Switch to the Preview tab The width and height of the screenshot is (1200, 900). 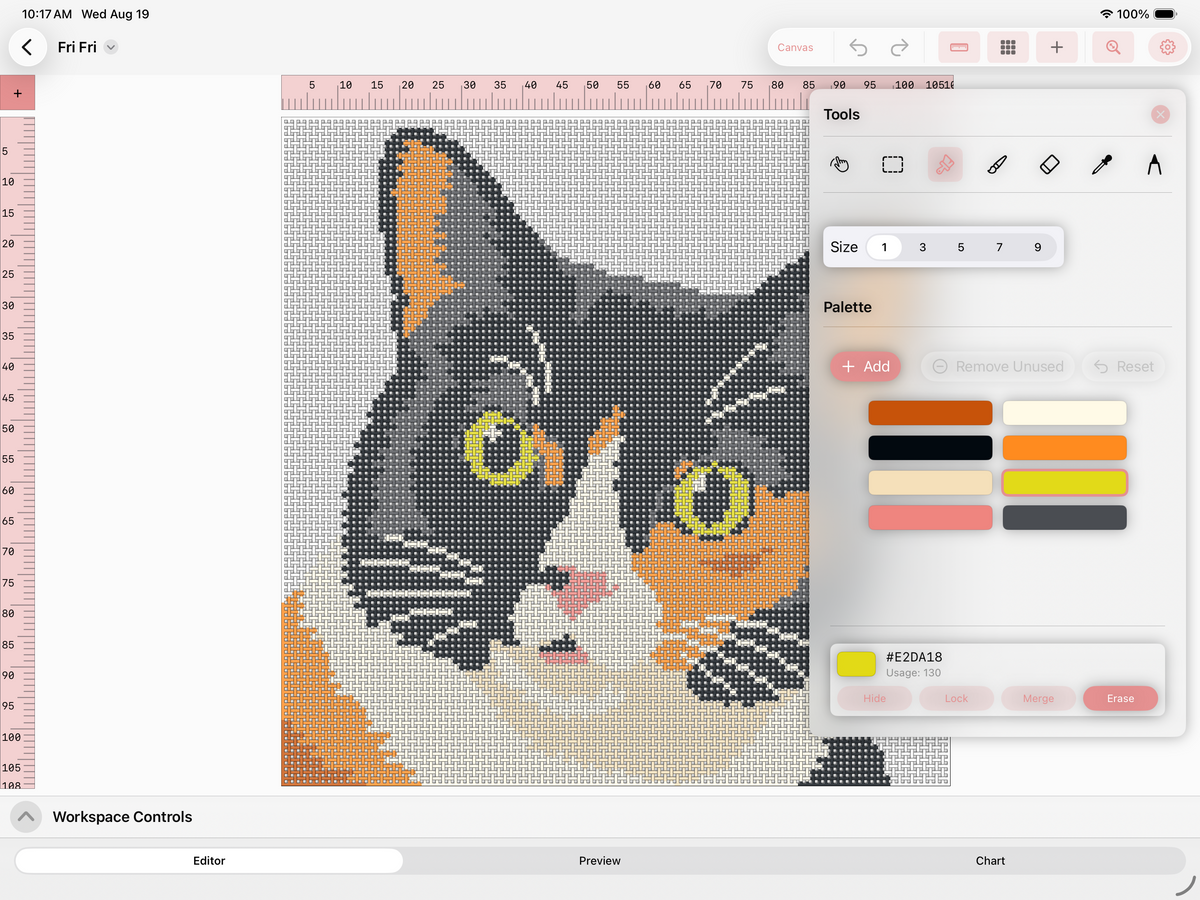point(600,860)
